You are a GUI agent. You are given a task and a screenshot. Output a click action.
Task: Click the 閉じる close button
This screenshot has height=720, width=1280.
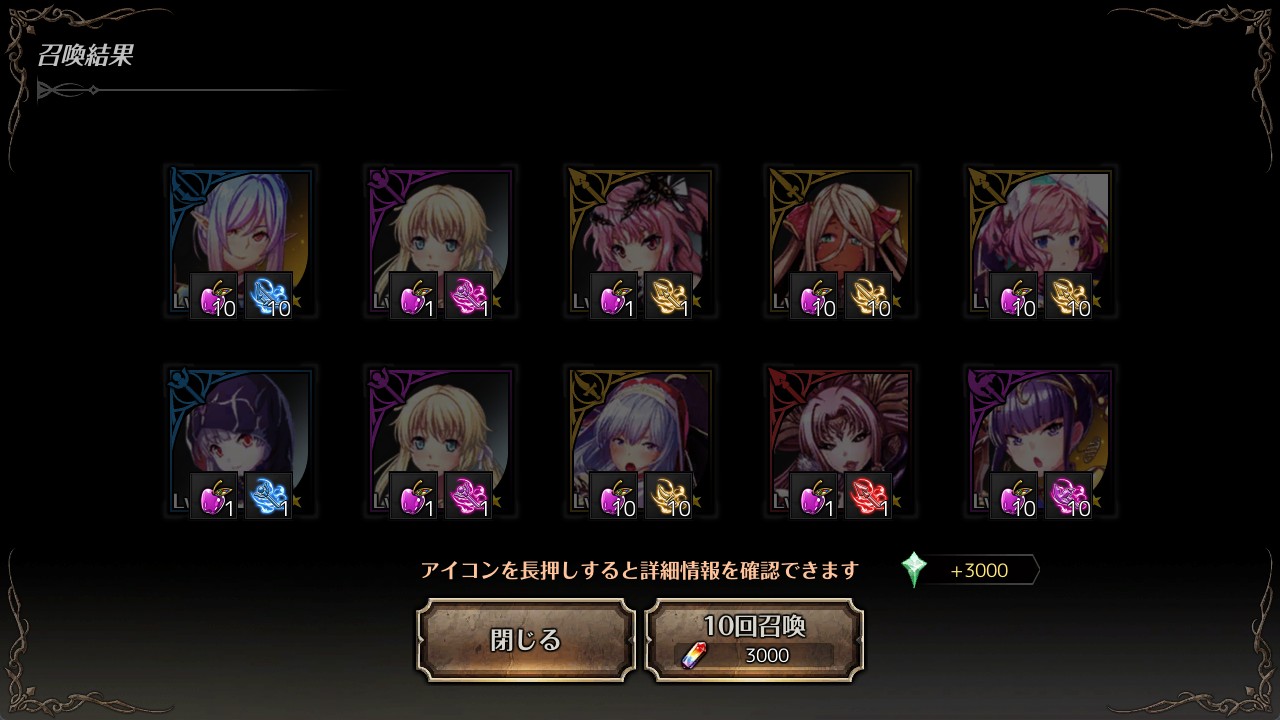526,640
